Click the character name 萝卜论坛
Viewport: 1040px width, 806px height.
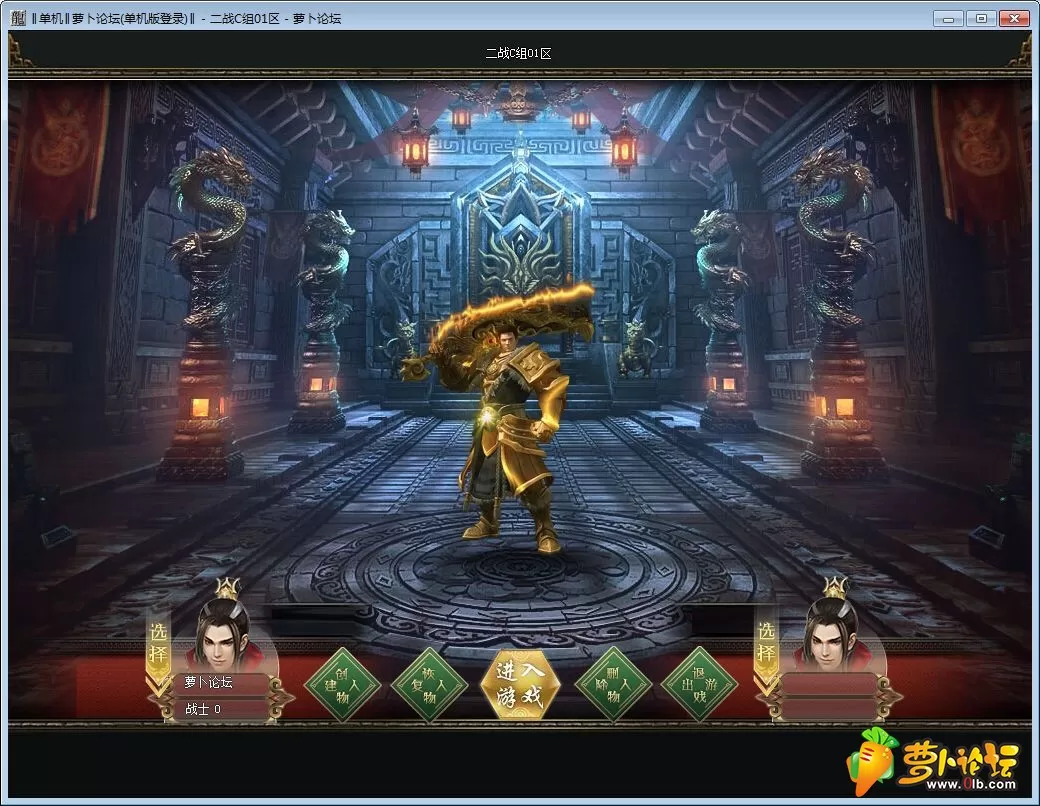[208, 682]
